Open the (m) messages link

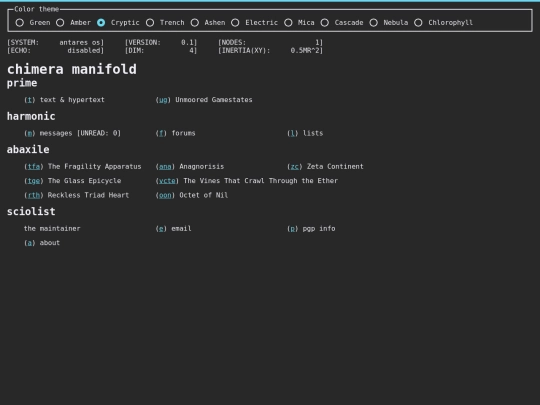[x=30, y=133]
